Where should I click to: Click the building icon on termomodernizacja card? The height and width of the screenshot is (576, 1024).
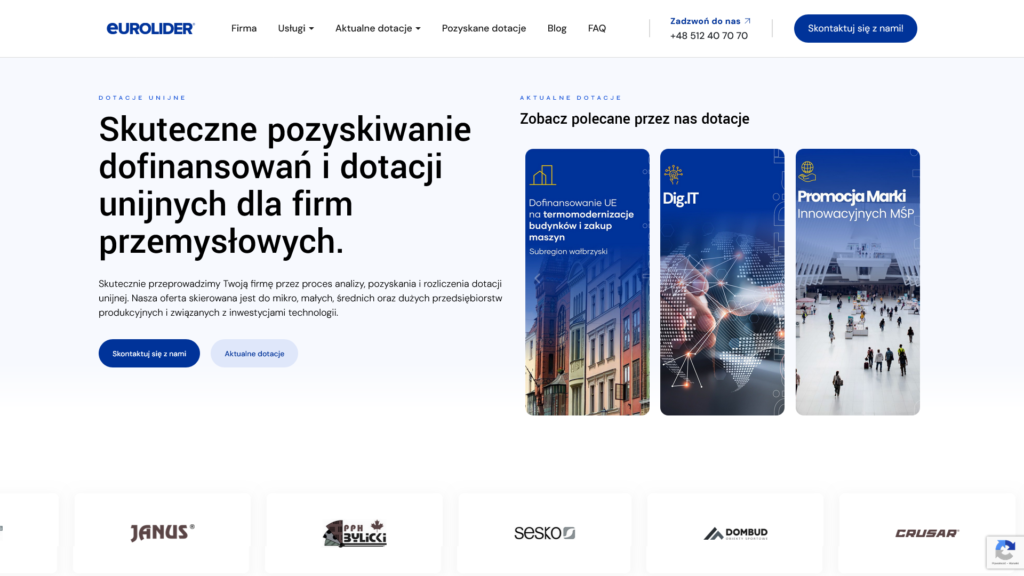pos(542,173)
